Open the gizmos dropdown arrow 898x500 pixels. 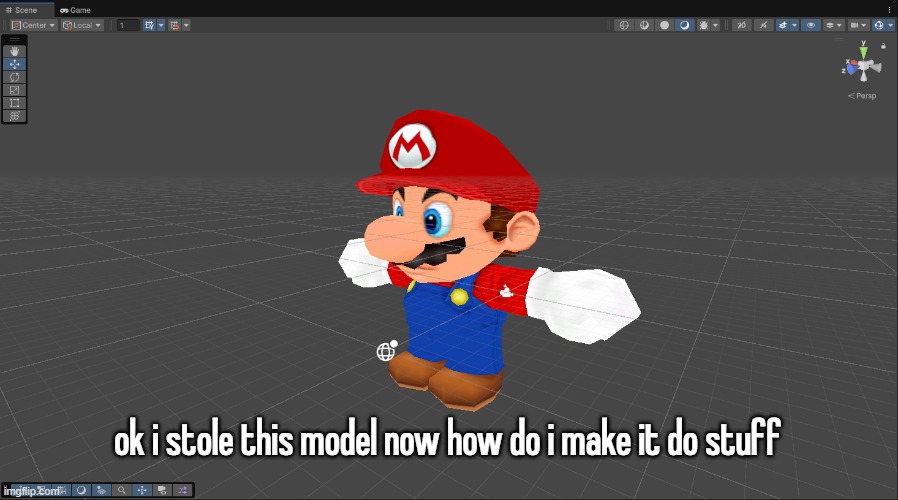[891, 25]
